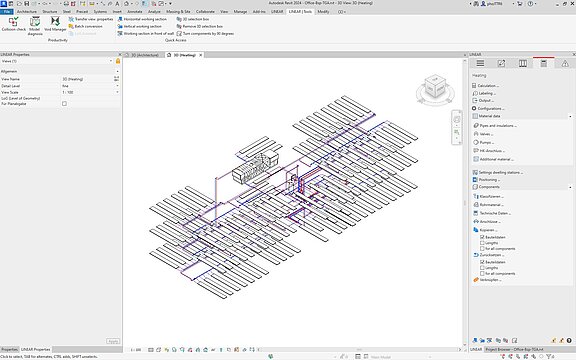Image resolution: width=576 pixels, height=360 pixels.
Task: Start Batch conversion
Action: click(x=85, y=26)
